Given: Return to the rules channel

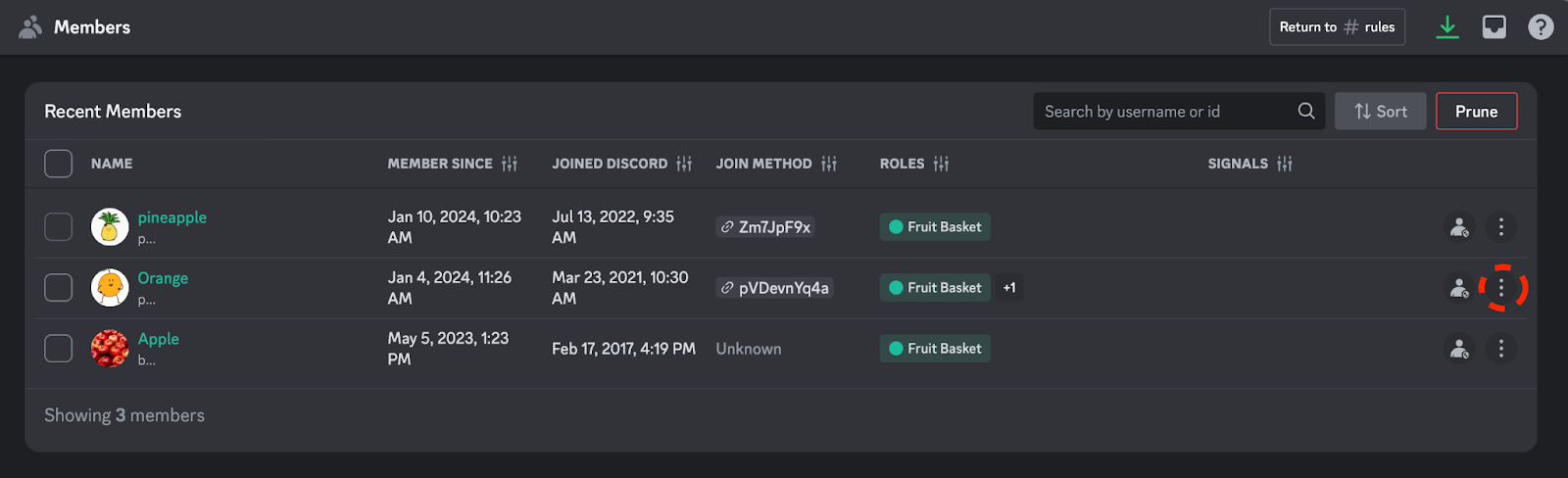Looking at the screenshot, I should click(1337, 27).
